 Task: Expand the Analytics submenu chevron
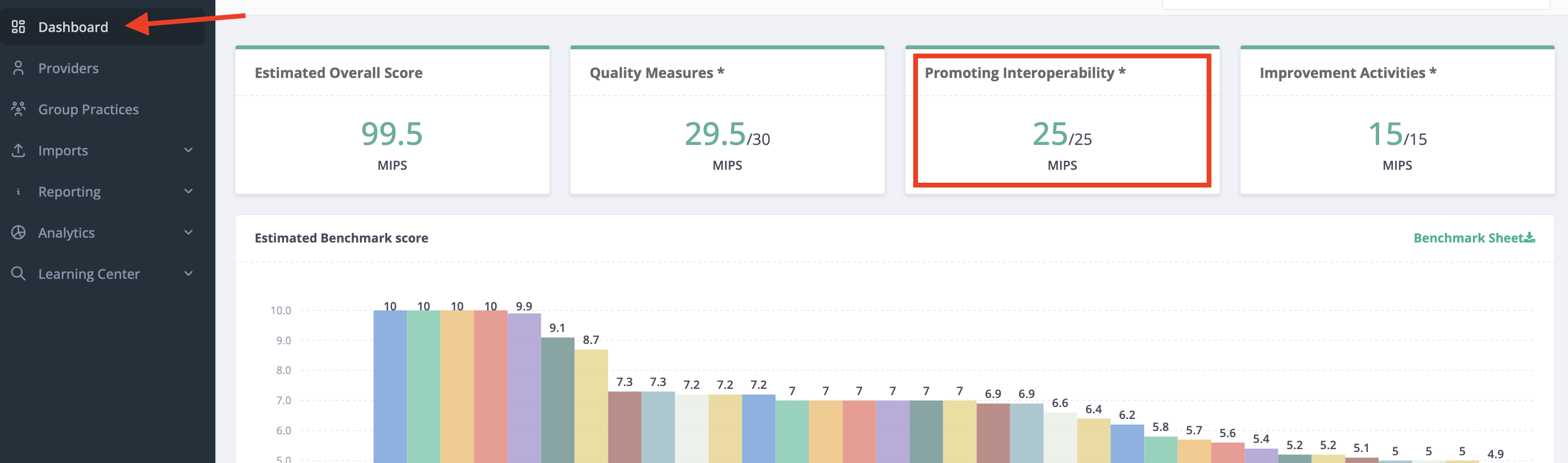(189, 232)
